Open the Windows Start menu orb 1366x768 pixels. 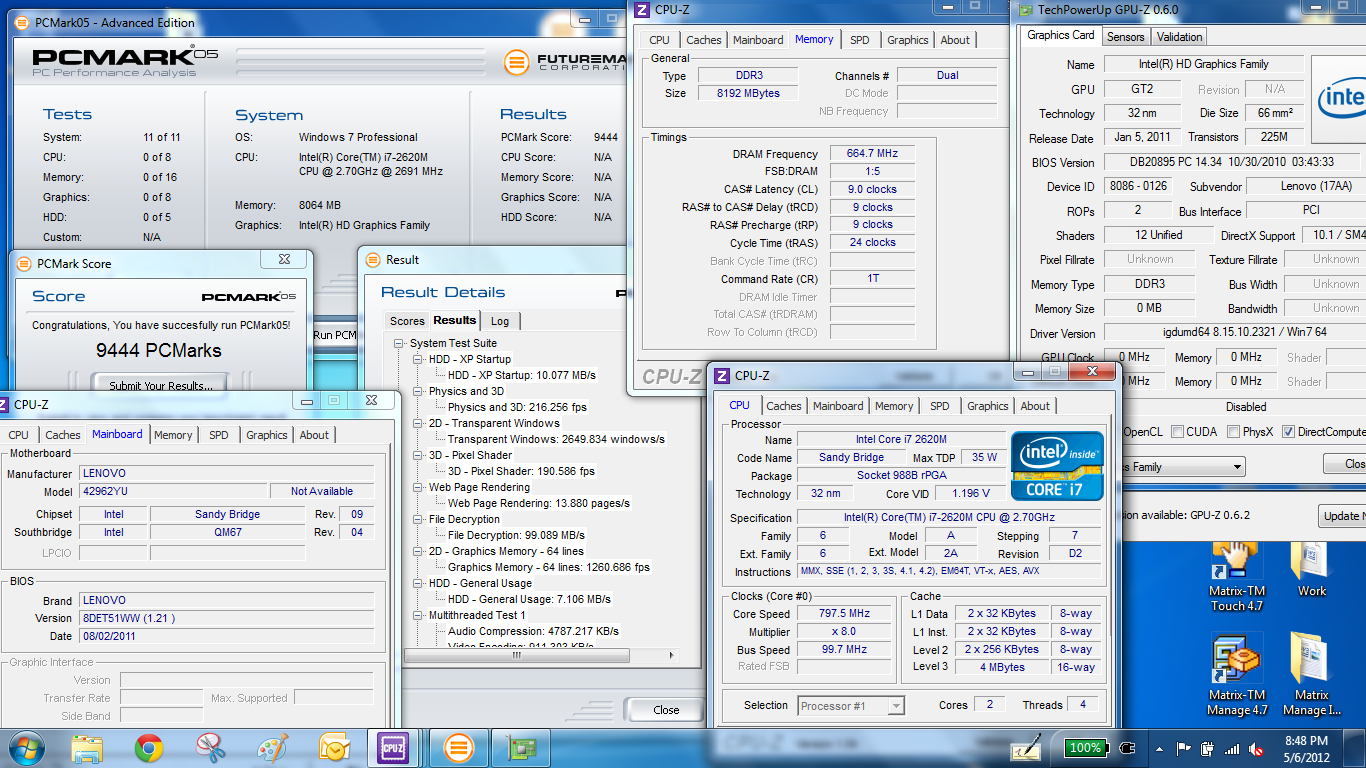[27, 748]
